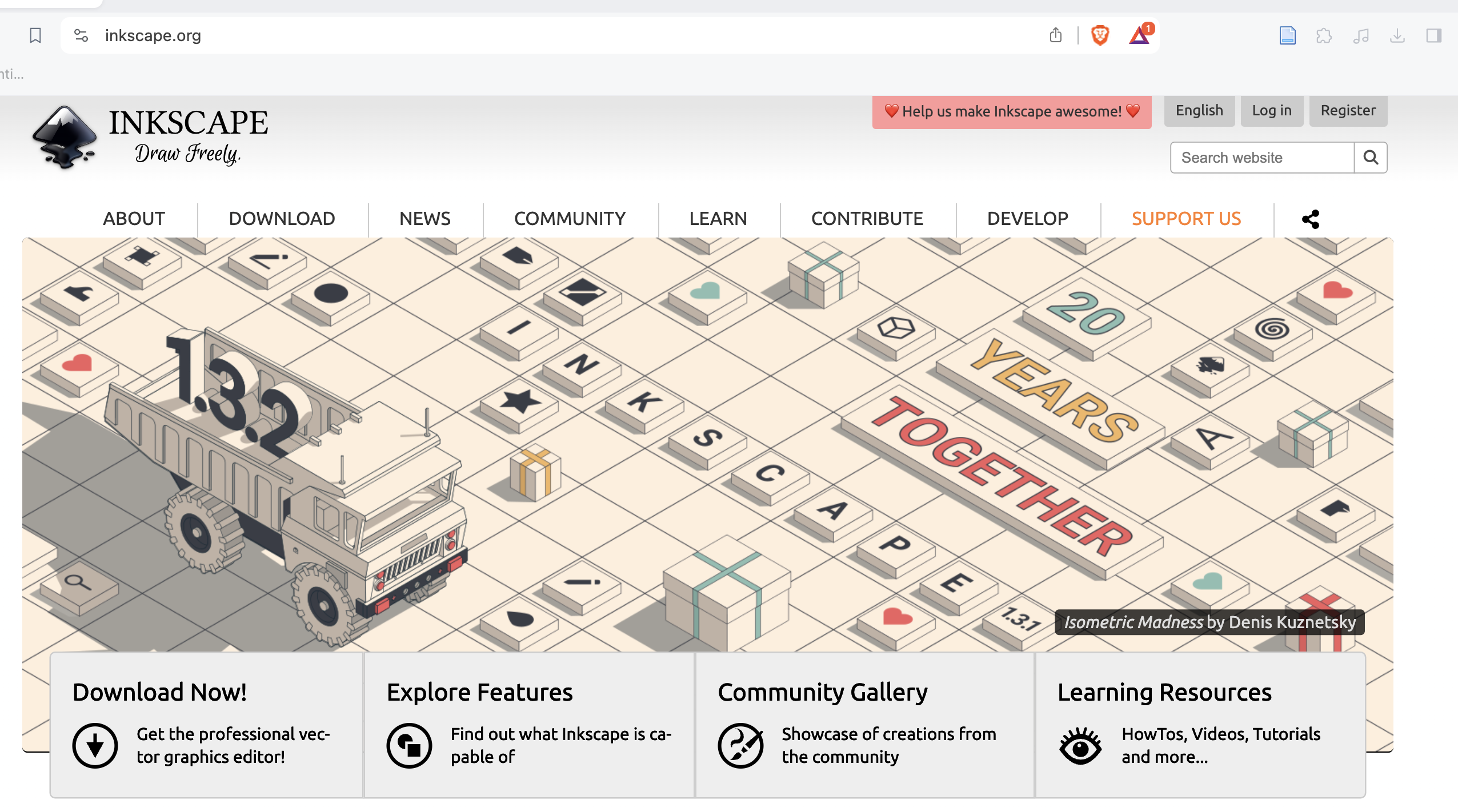The height and width of the screenshot is (812, 1458).
Task: Open the English language selector
Action: 1199,111
